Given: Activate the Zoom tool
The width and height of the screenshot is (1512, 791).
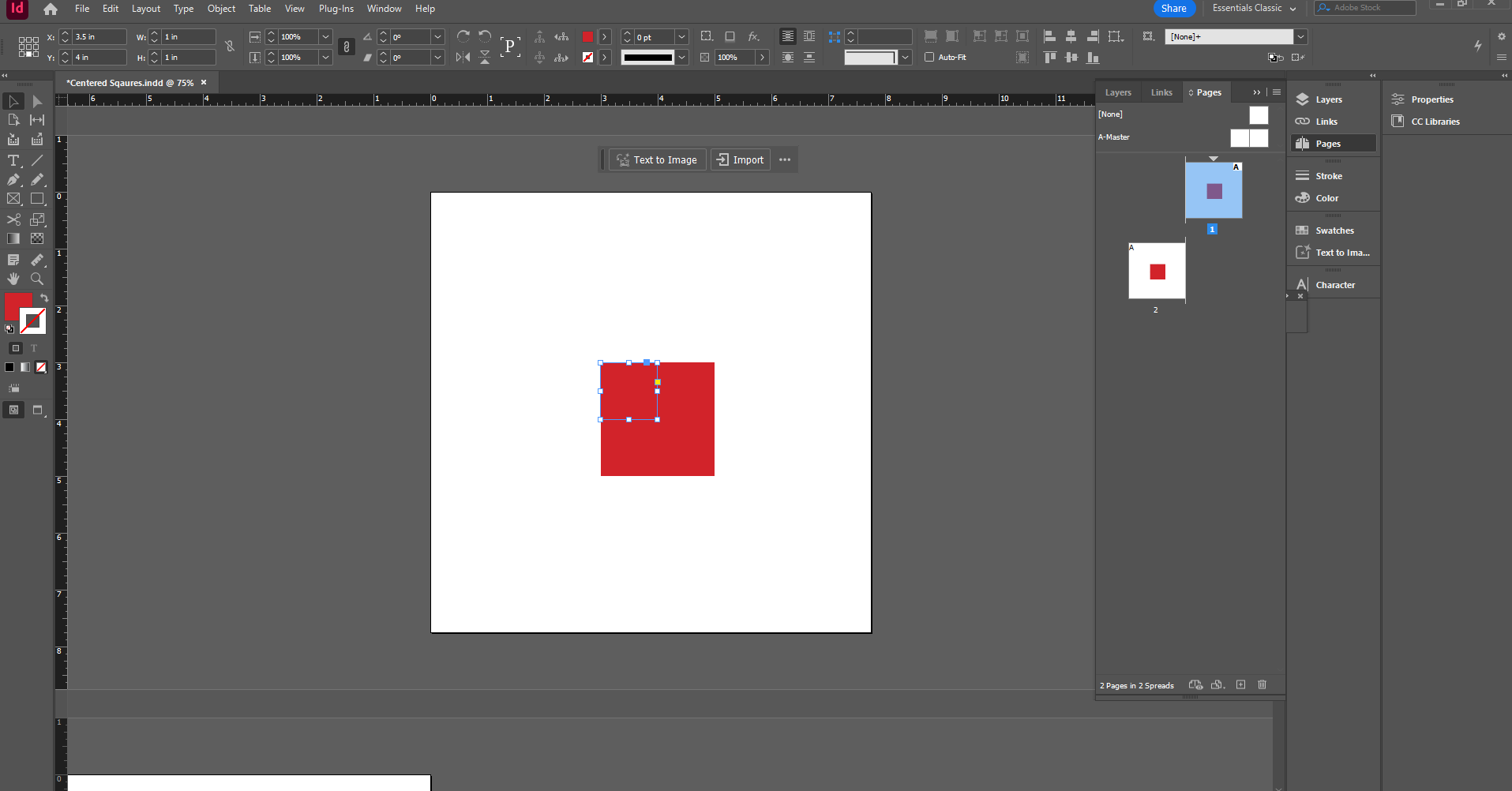Looking at the screenshot, I should 36,279.
